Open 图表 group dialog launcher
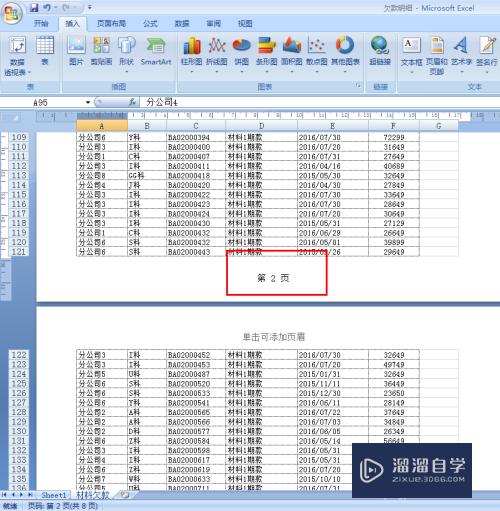The width and height of the screenshot is (500, 511). tap(358, 86)
